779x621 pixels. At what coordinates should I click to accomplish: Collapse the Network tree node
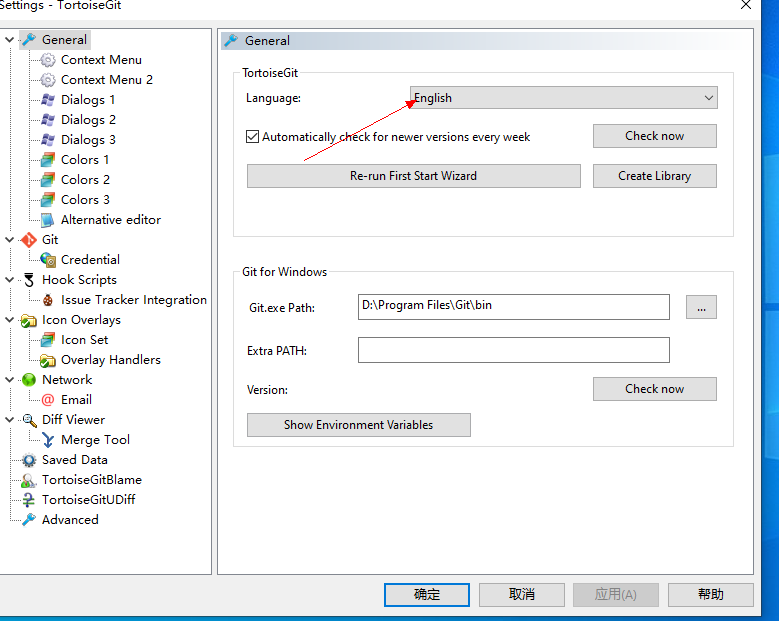[9, 380]
